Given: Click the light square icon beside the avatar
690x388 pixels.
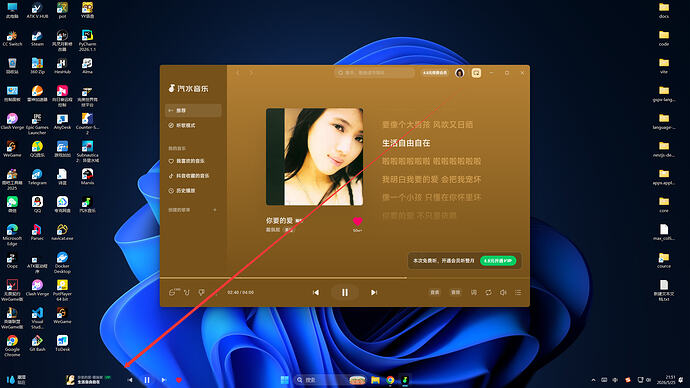Looking at the screenshot, I should click(x=476, y=73).
